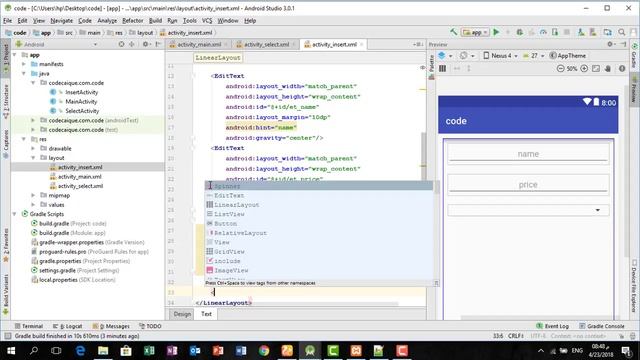Screen dimensions: 640x360
Task: Click the name field in device preview
Action: [528, 154]
